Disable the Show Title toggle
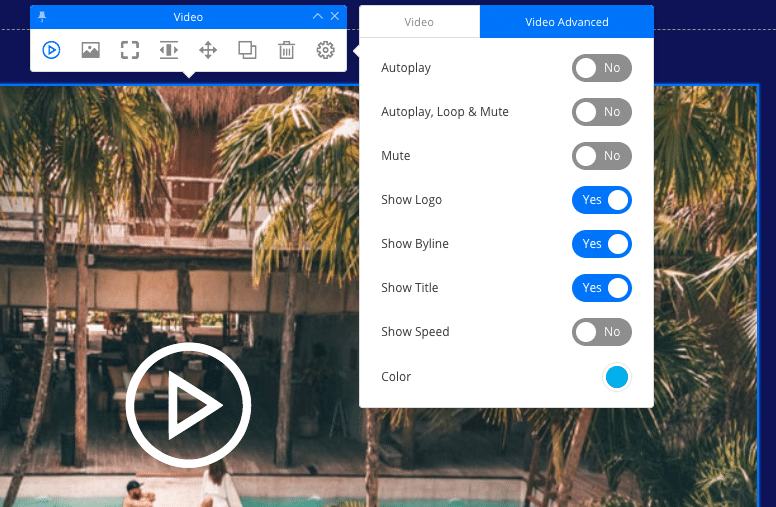776x507 pixels. click(x=601, y=288)
